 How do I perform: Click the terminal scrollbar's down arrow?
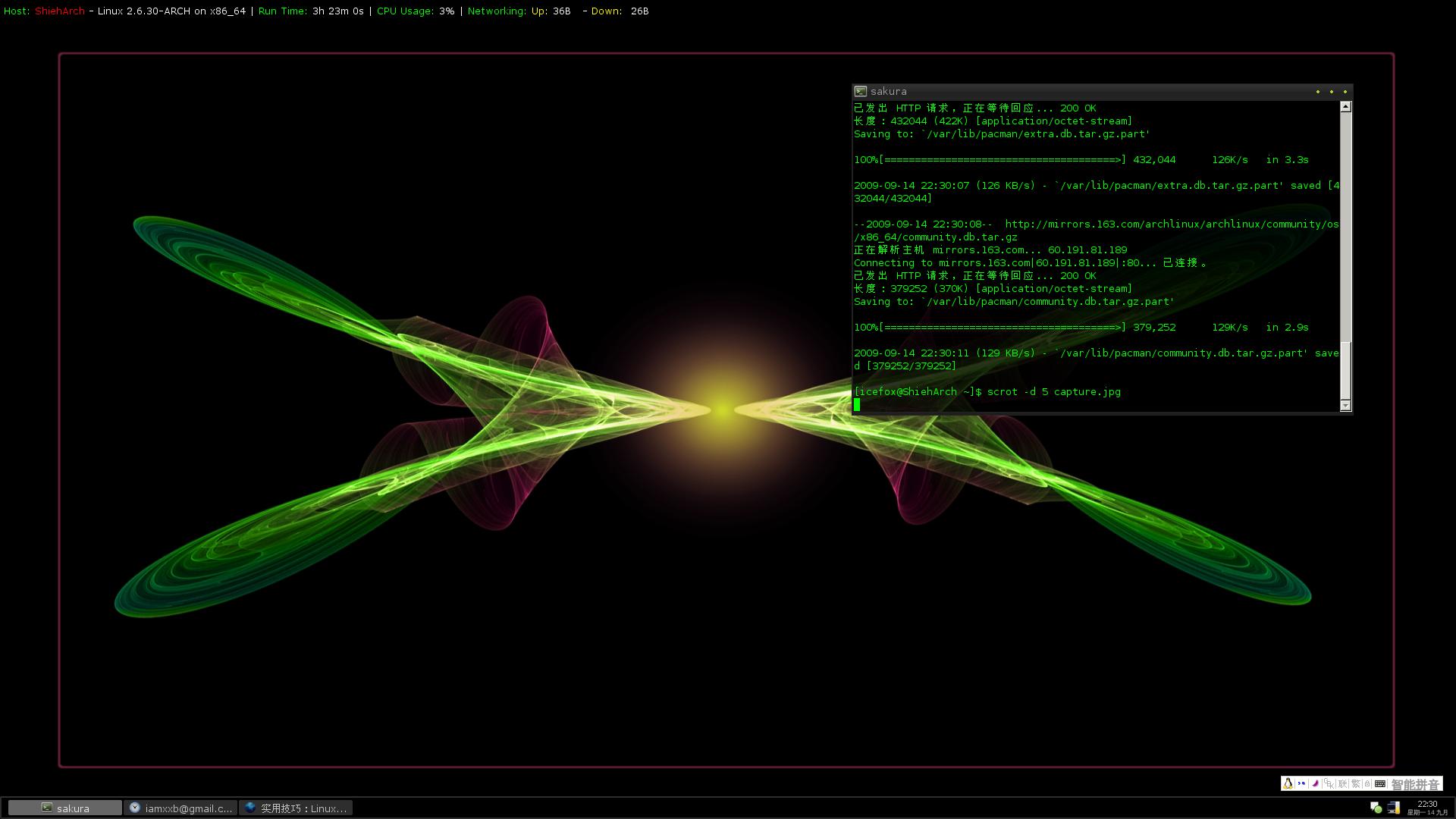pyautogui.click(x=1345, y=406)
